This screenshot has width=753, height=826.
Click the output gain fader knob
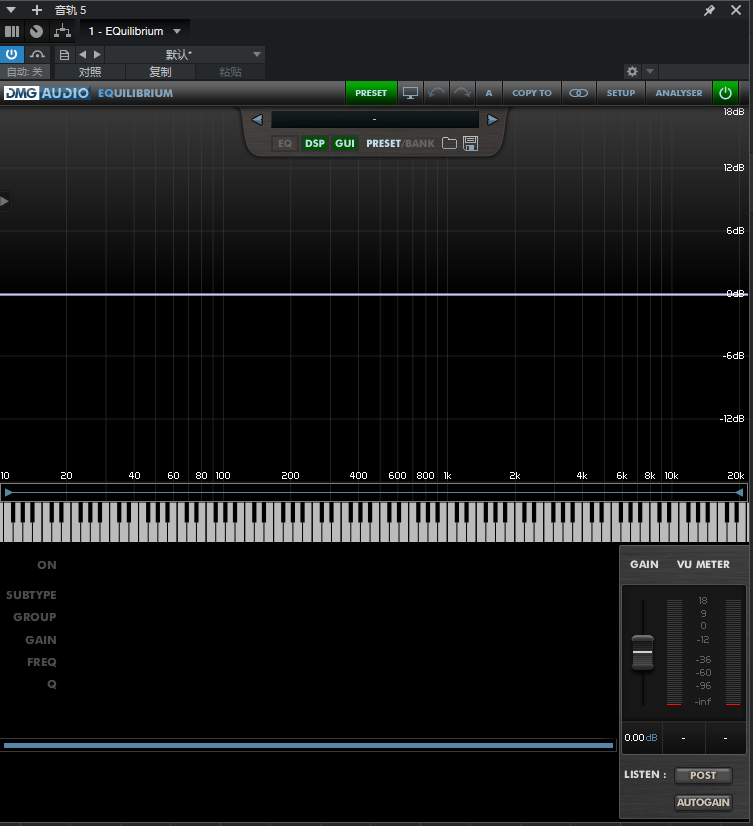[642, 652]
